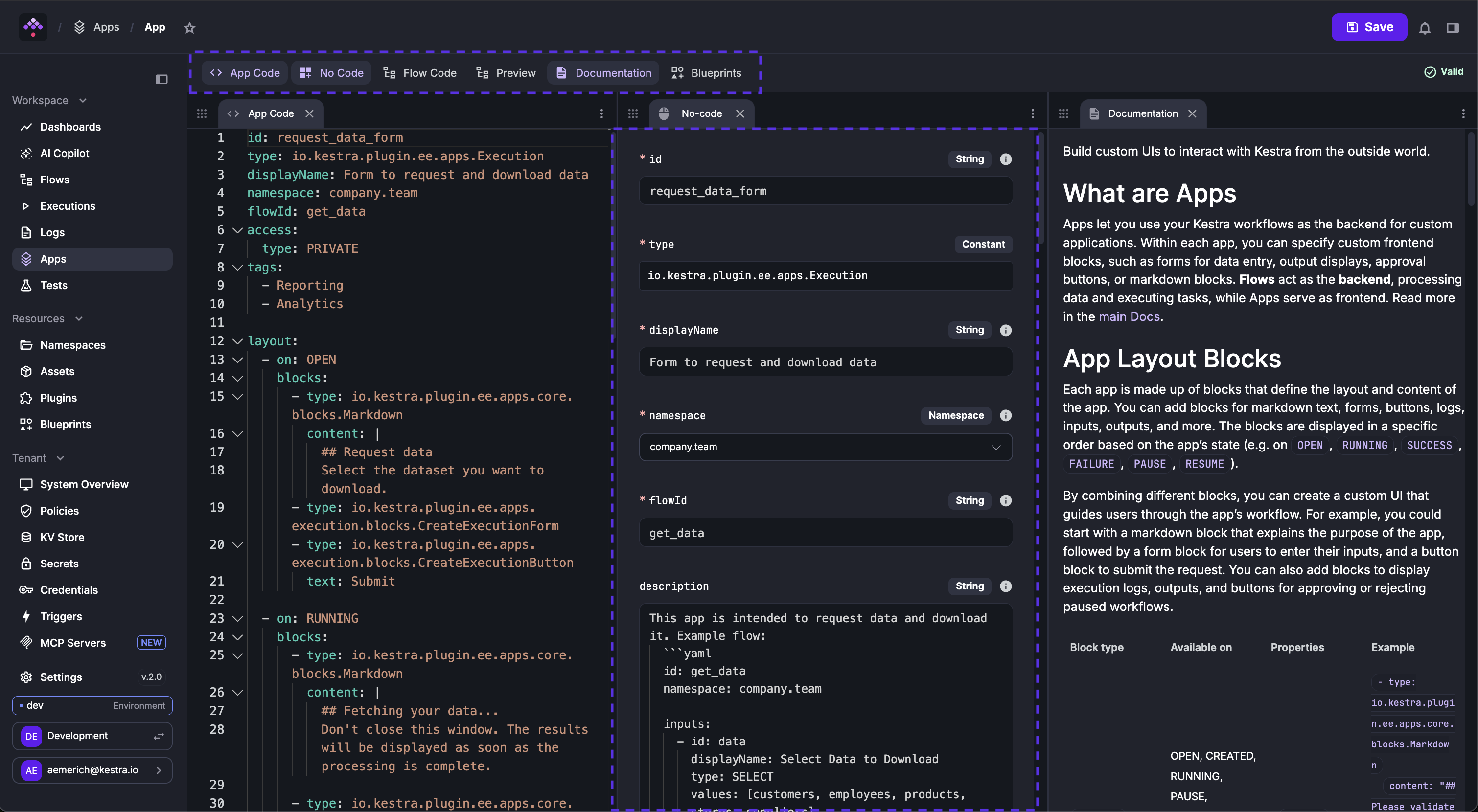Open Settings in sidebar

(x=92, y=677)
